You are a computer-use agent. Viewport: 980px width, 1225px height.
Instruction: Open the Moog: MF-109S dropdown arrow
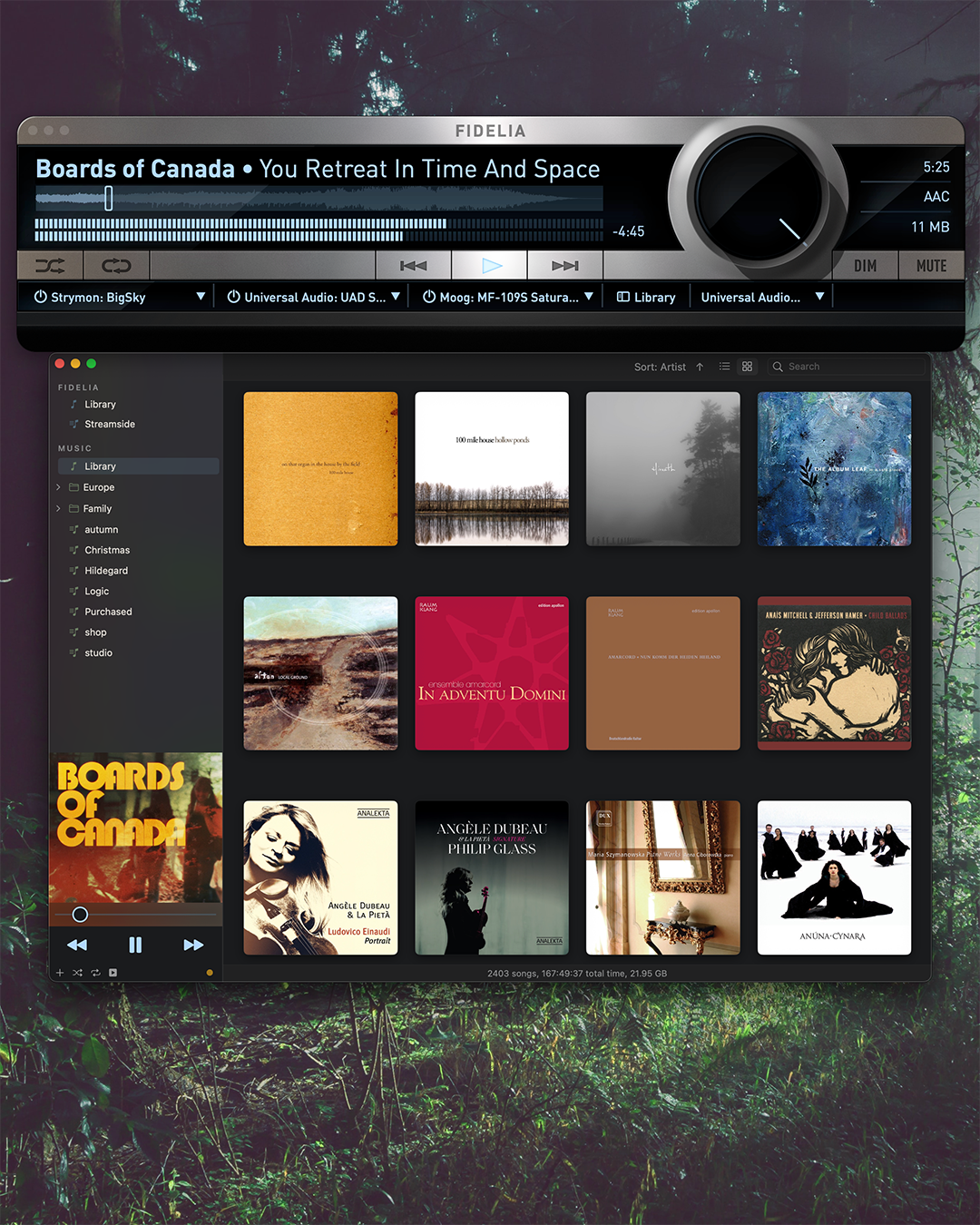(589, 297)
